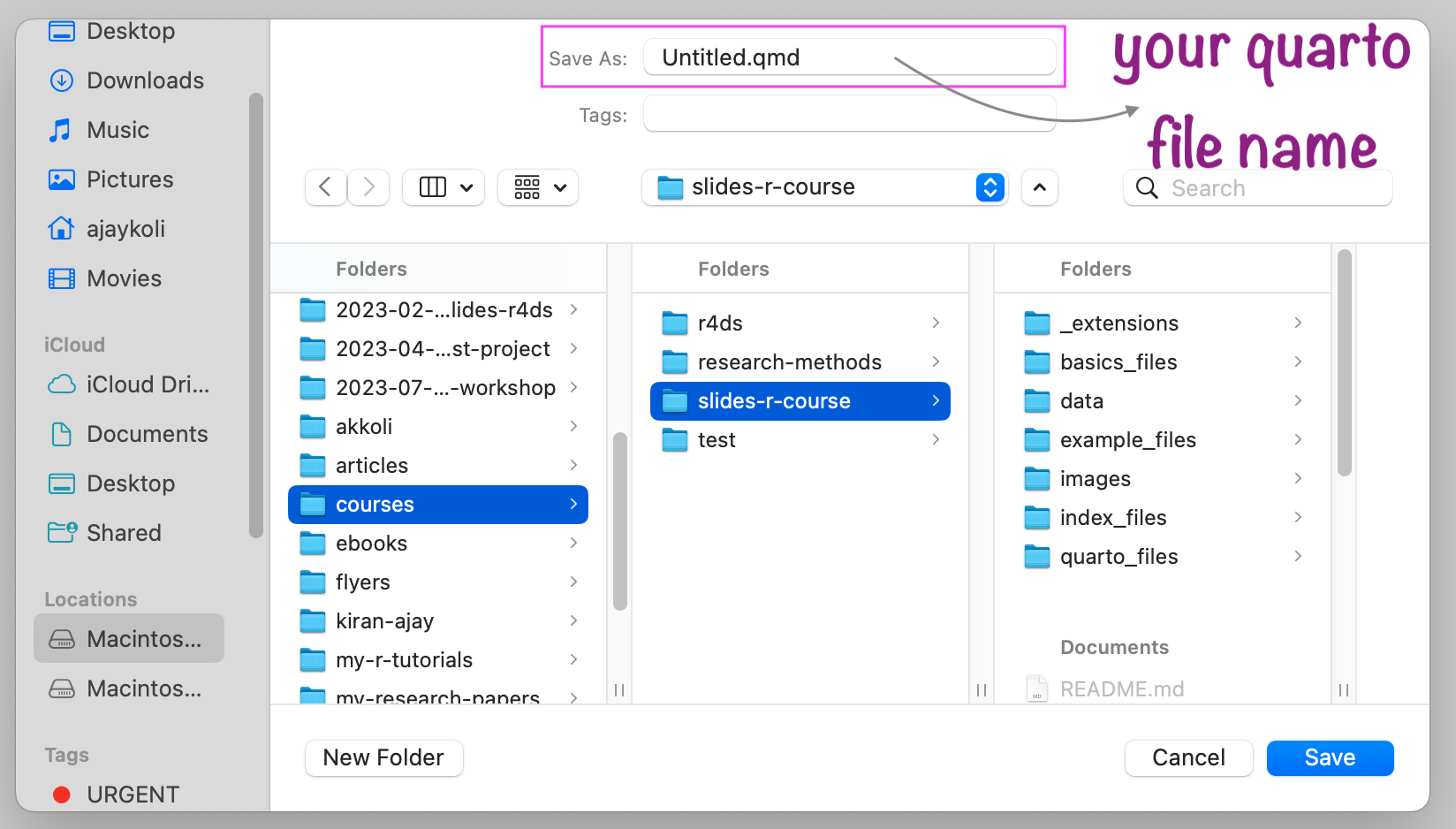Image resolution: width=1456 pixels, height=829 pixels.
Task: Collapse the dialog with the chevron-up button
Action: 1040,187
